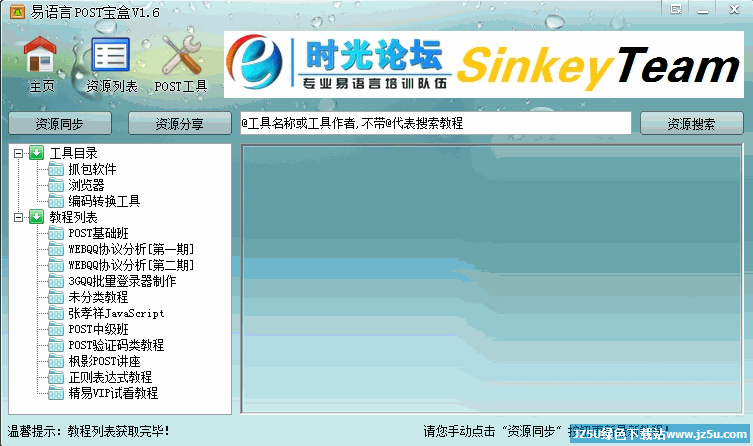Click folder icon beside 编码转换工具
Screen dimensions: 753x446
(56, 201)
